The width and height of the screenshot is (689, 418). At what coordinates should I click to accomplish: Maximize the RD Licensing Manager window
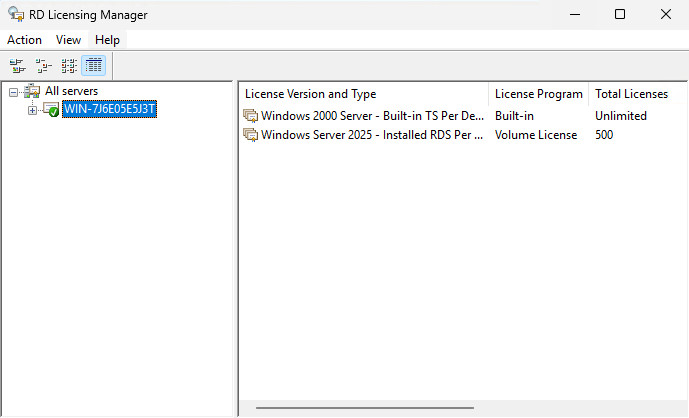pos(620,15)
